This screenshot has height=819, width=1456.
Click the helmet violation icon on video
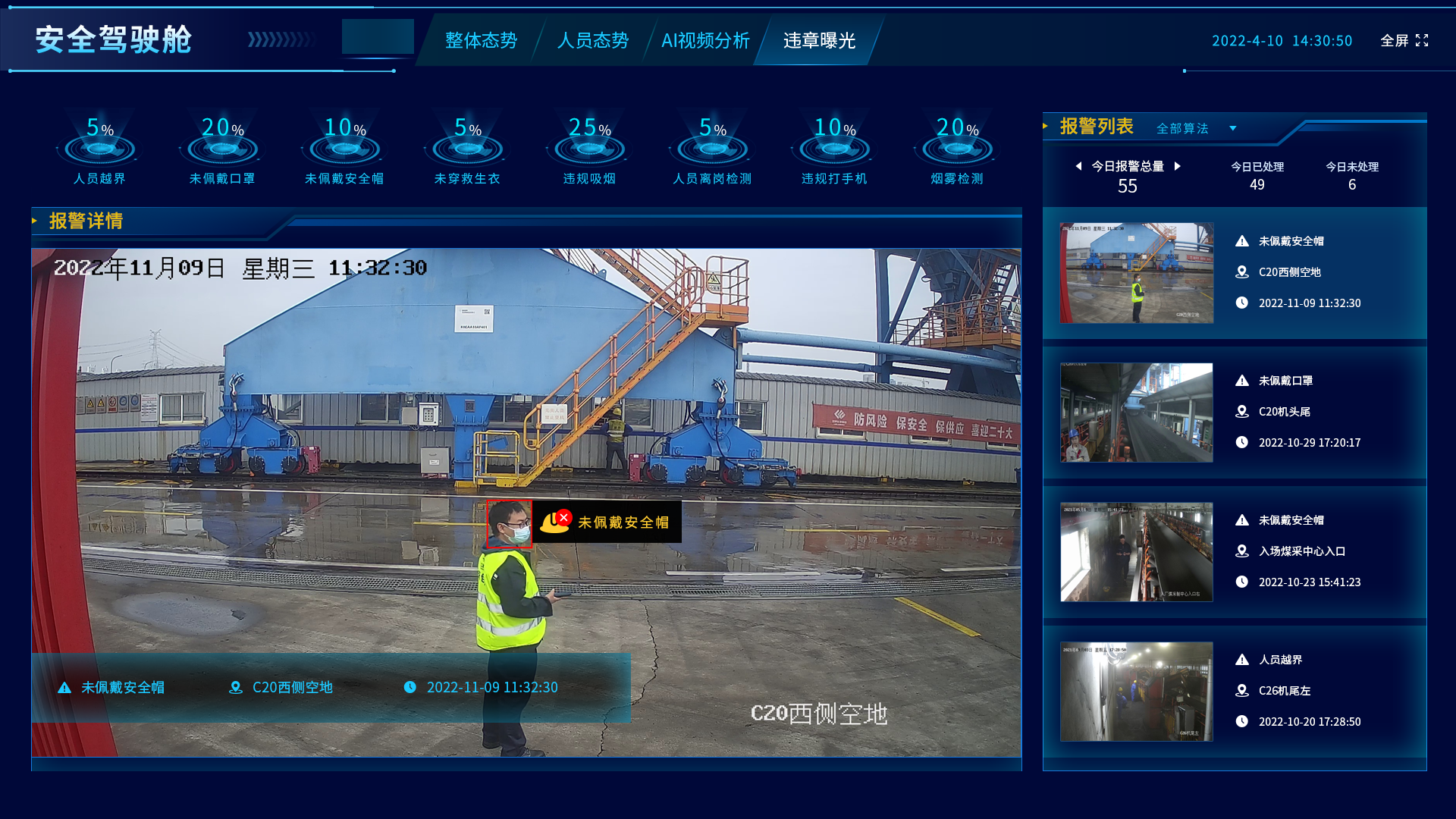(555, 522)
